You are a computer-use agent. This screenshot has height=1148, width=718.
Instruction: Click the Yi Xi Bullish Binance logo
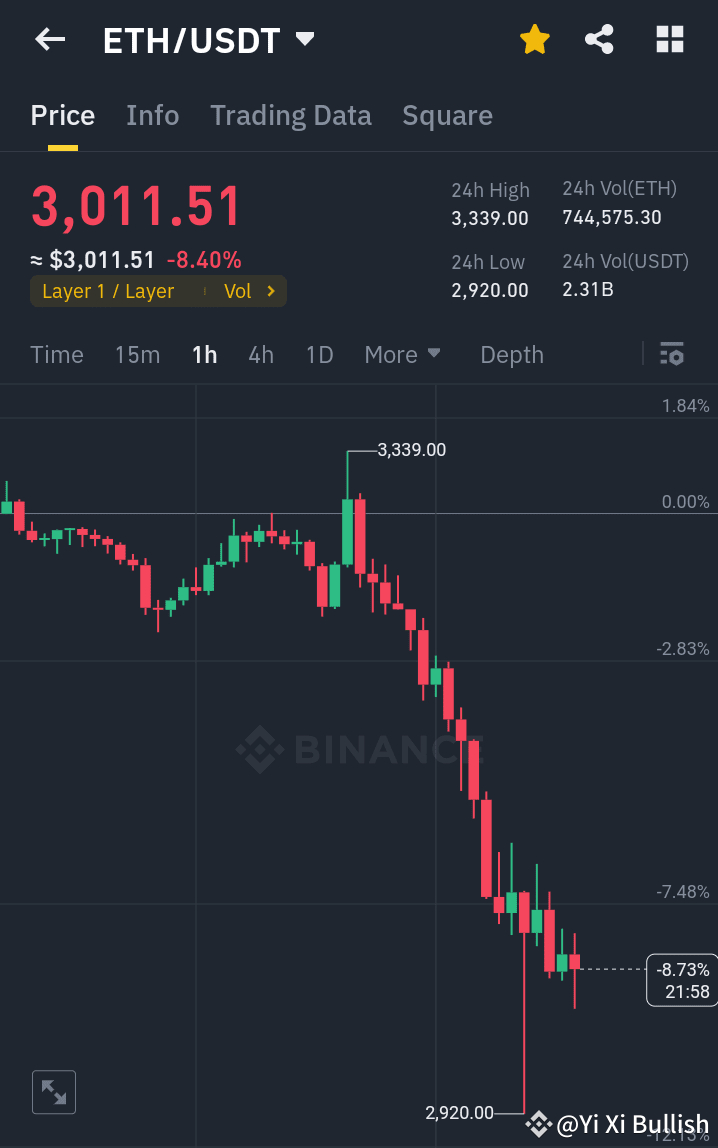point(537,1124)
